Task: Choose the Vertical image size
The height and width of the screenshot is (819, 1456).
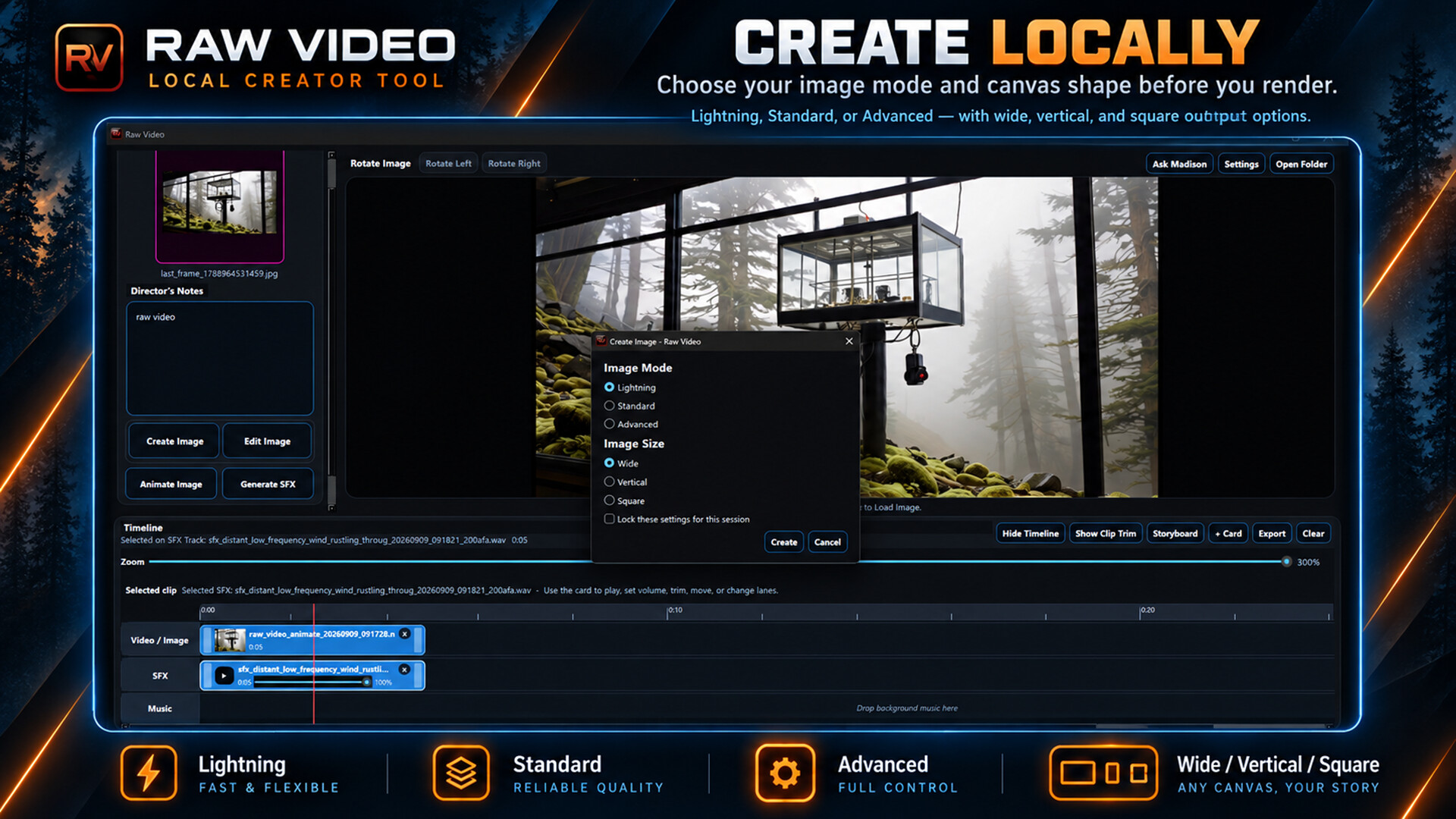Action: [609, 482]
